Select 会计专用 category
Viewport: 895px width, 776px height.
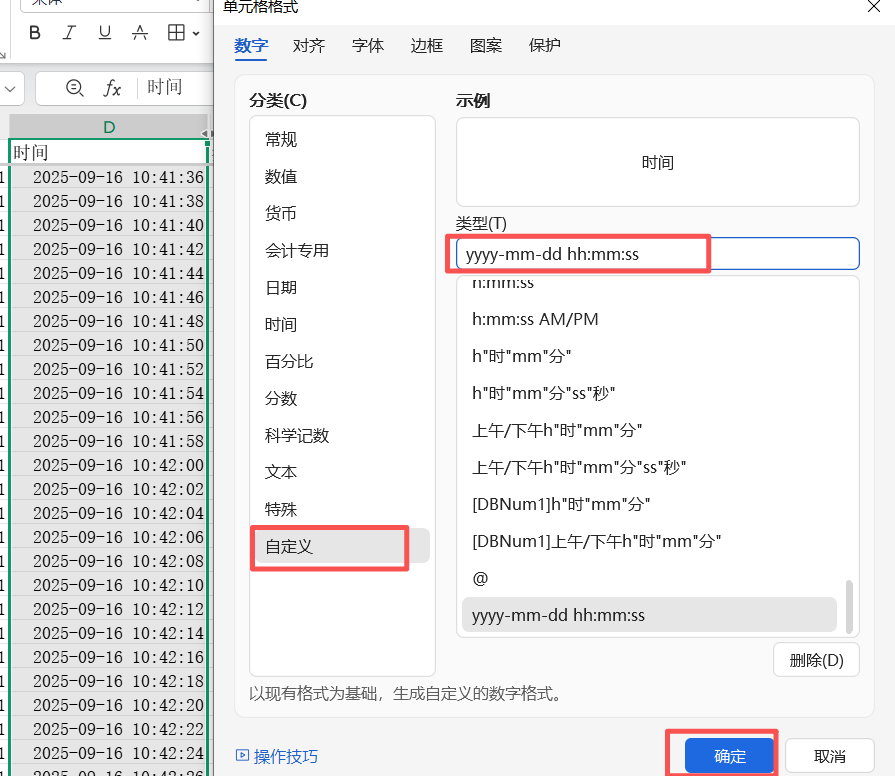[x=342, y=250]
